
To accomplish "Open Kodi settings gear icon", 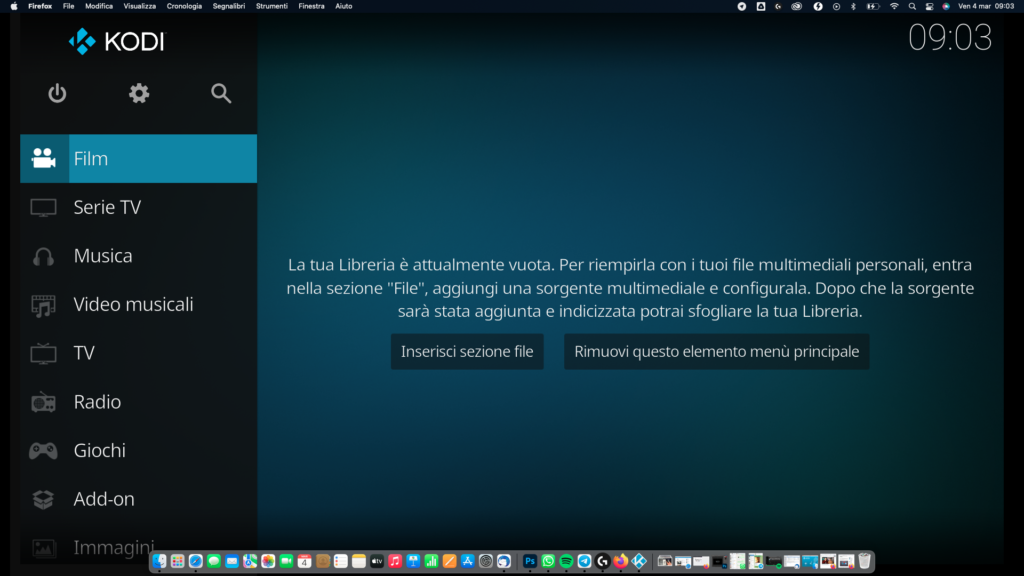I will click(139, 93).
